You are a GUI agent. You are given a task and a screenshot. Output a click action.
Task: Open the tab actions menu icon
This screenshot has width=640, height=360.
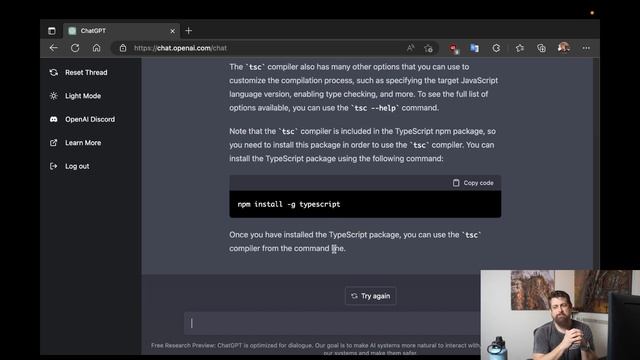[52, 31]
